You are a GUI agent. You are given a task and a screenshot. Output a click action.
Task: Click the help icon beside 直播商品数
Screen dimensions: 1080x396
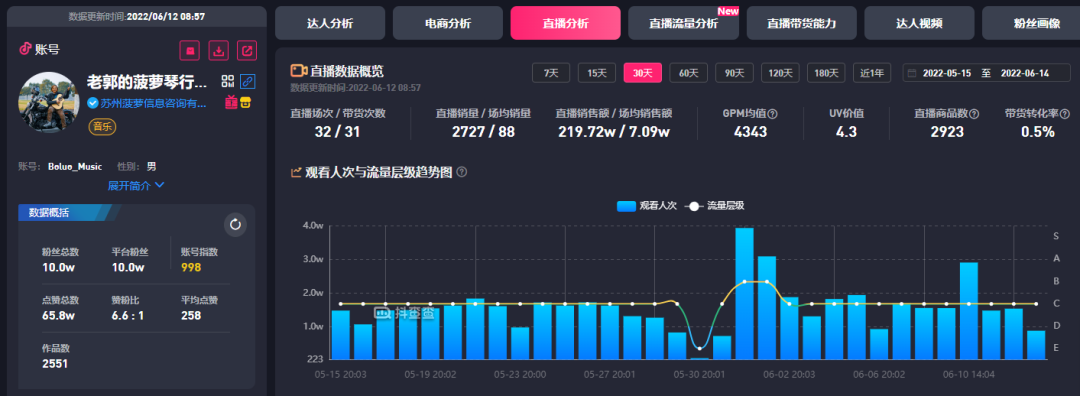click(974, 114)
